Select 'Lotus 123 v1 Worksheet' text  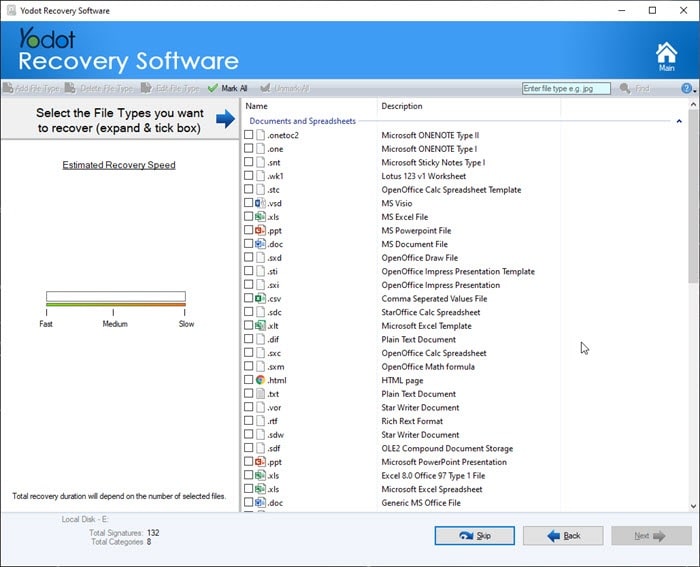point(423,176)
